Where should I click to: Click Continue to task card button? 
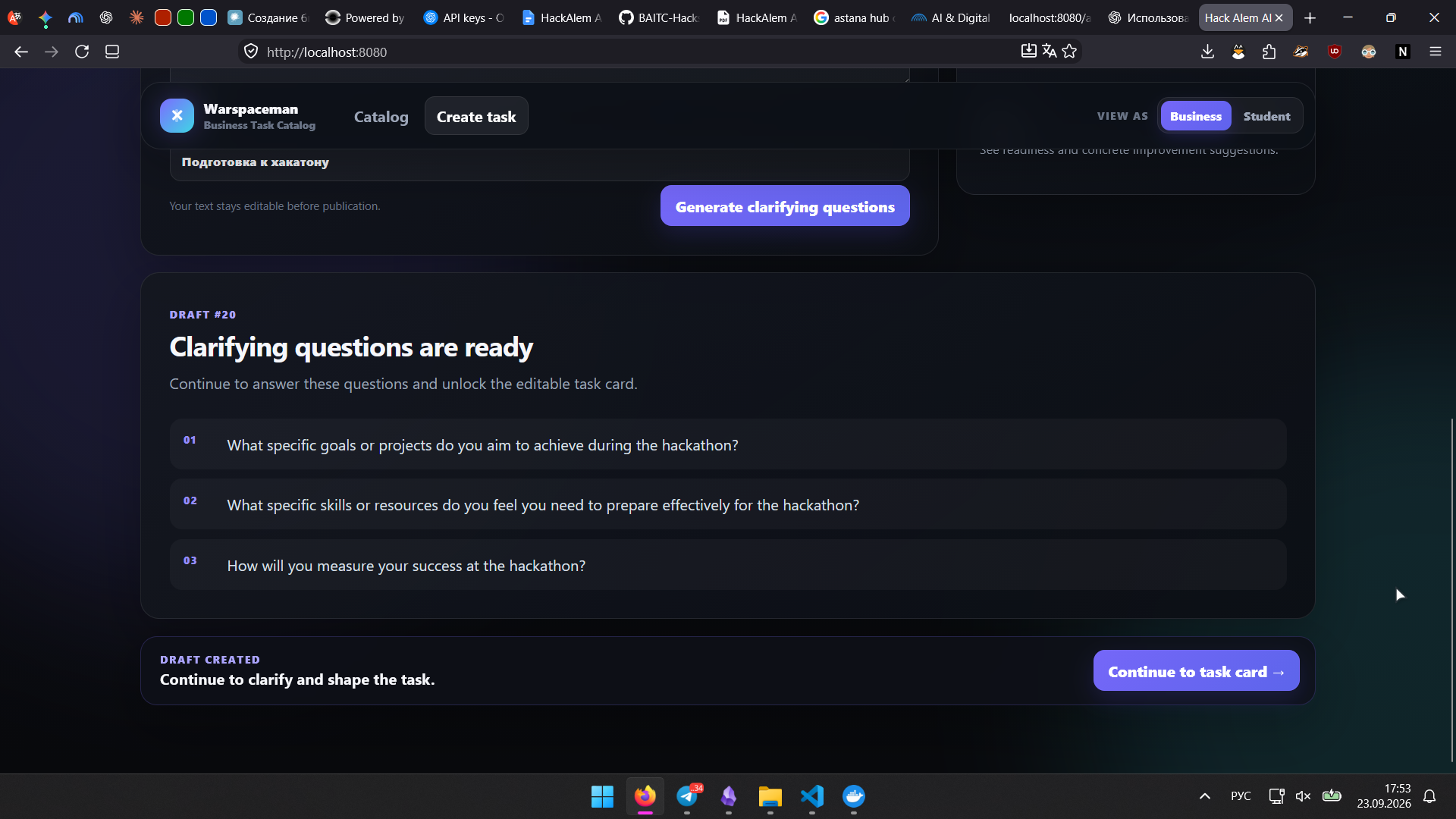click(x=1196, y=671)
